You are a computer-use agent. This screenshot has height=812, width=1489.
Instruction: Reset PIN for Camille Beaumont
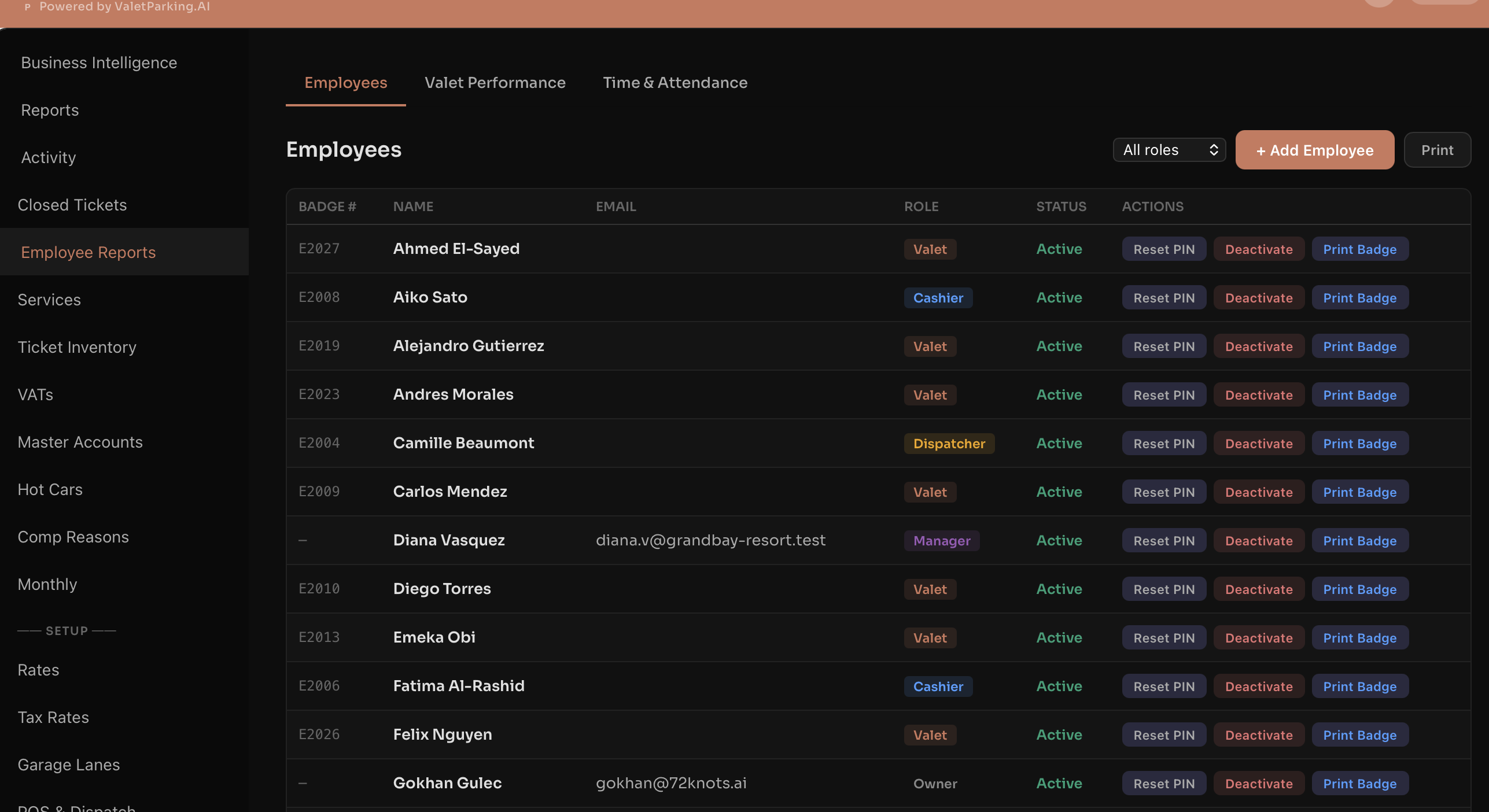coord(1164,443)
